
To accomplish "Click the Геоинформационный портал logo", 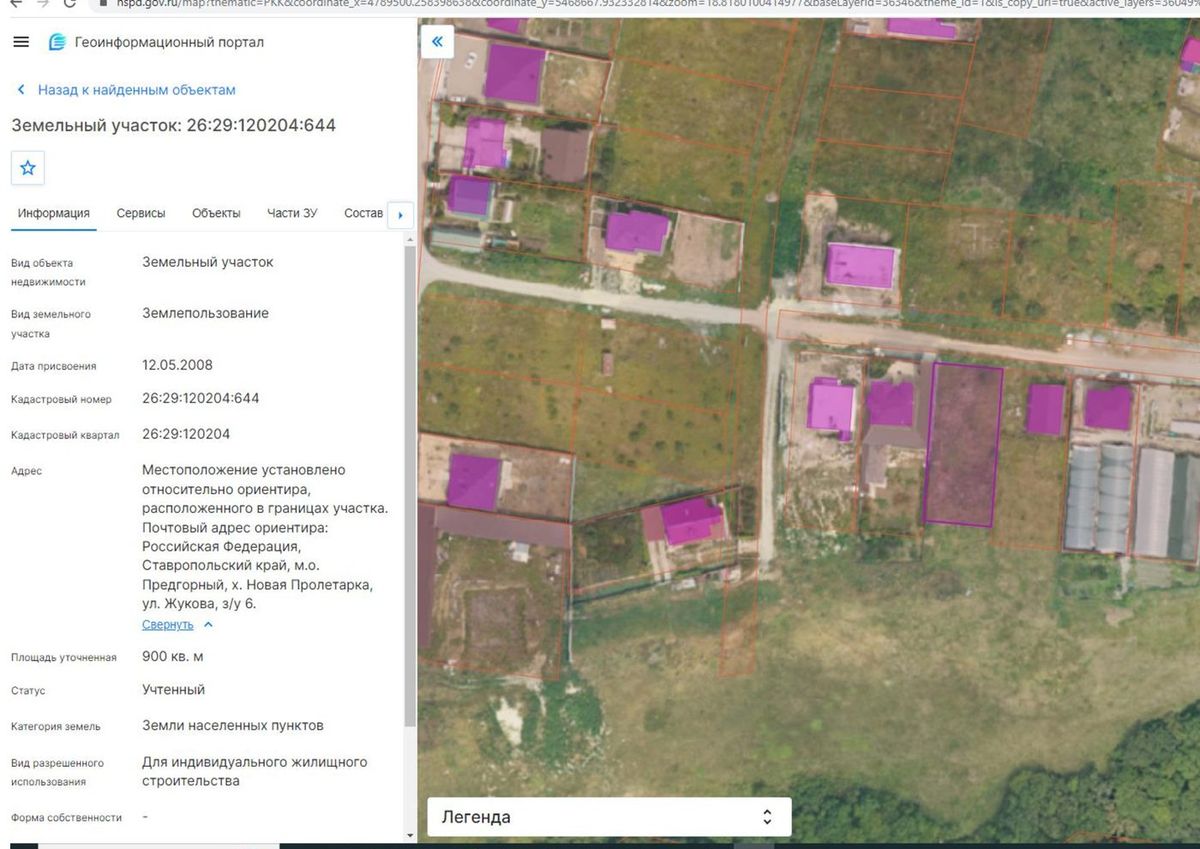I will pyautogui.click(x=156, y=43).
